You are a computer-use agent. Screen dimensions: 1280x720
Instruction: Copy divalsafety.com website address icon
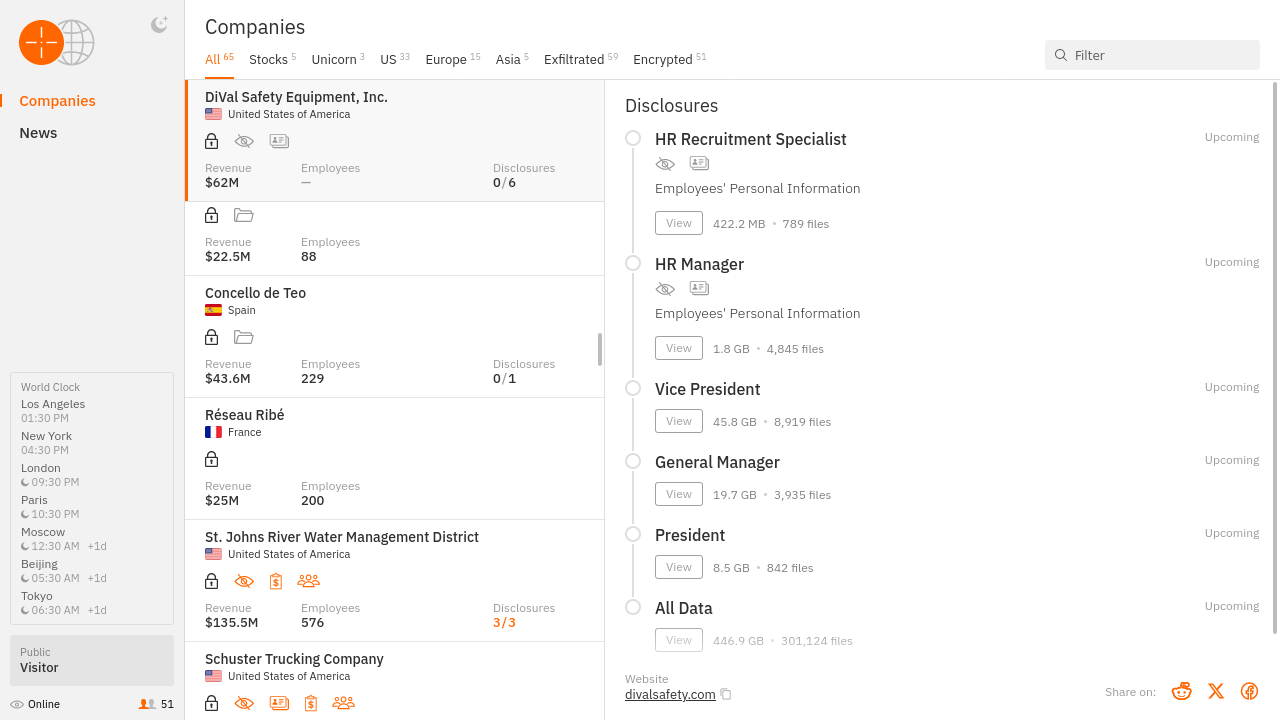726,694
